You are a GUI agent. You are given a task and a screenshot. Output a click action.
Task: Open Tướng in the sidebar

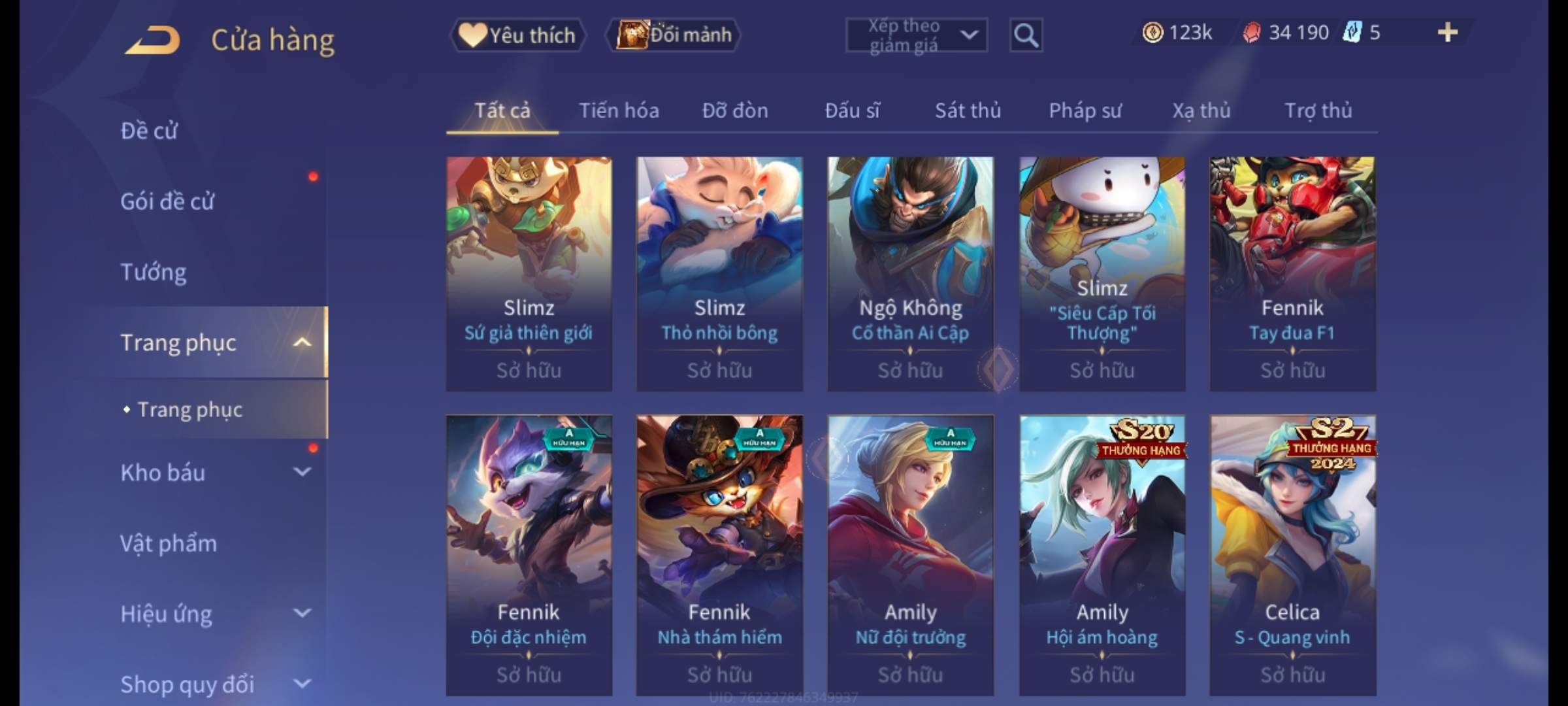[154, 272]
